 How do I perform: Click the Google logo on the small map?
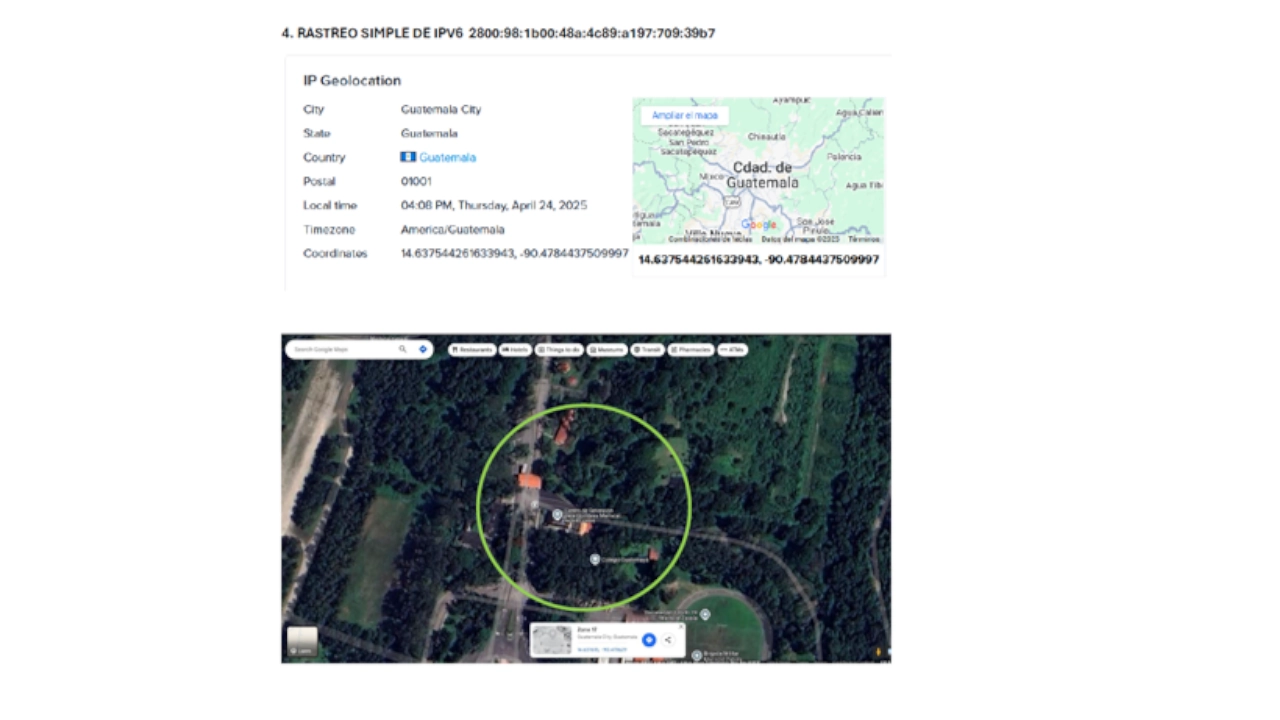pyautogui.click(x=758, y=225)
